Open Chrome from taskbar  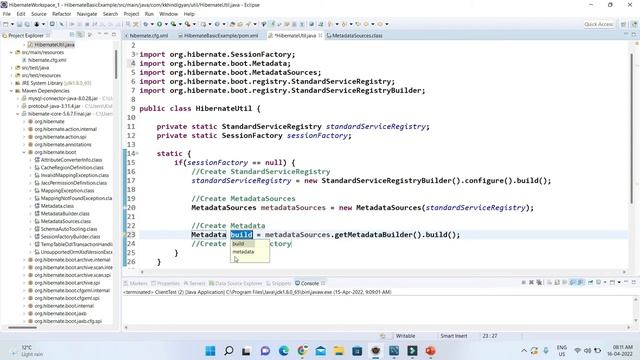(x=302, y=351)
